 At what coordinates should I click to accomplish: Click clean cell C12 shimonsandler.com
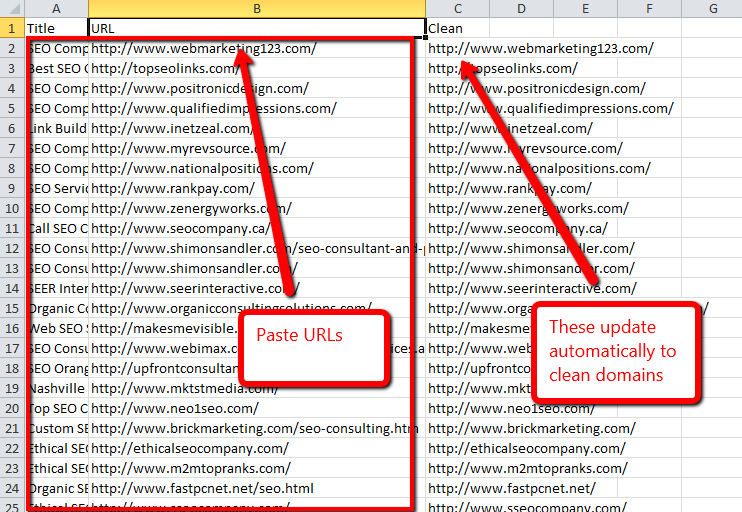tap(458, 248)
